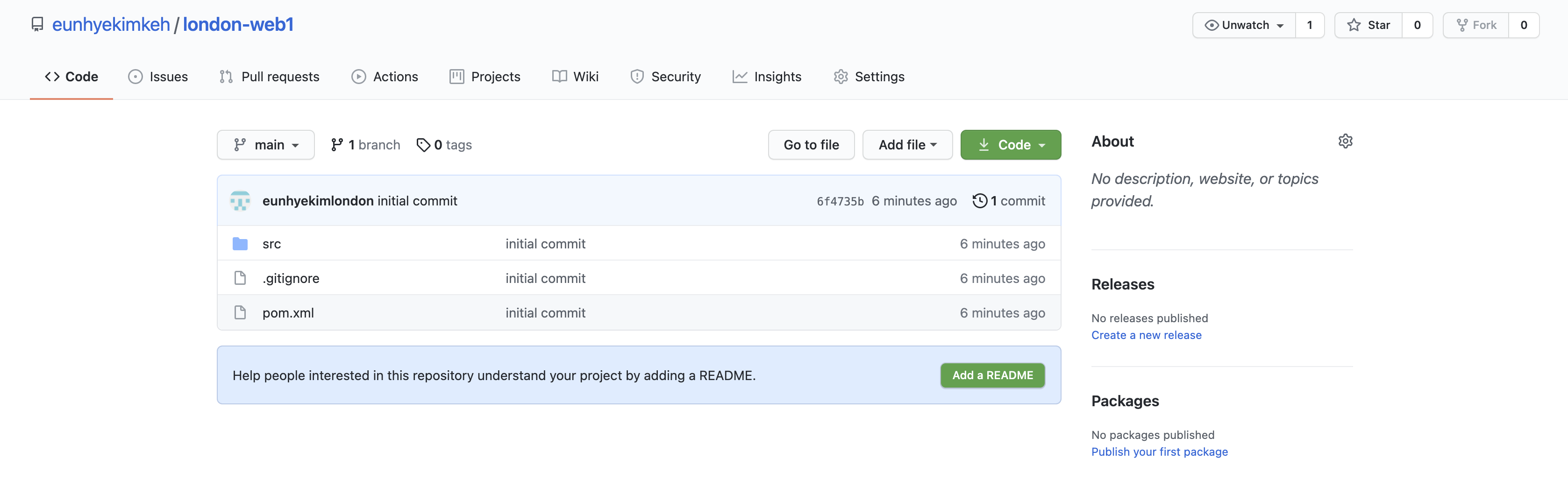Click Publish your first package link
Viewport: 1568px width, 480px height.
click(x=1160, y=452)
